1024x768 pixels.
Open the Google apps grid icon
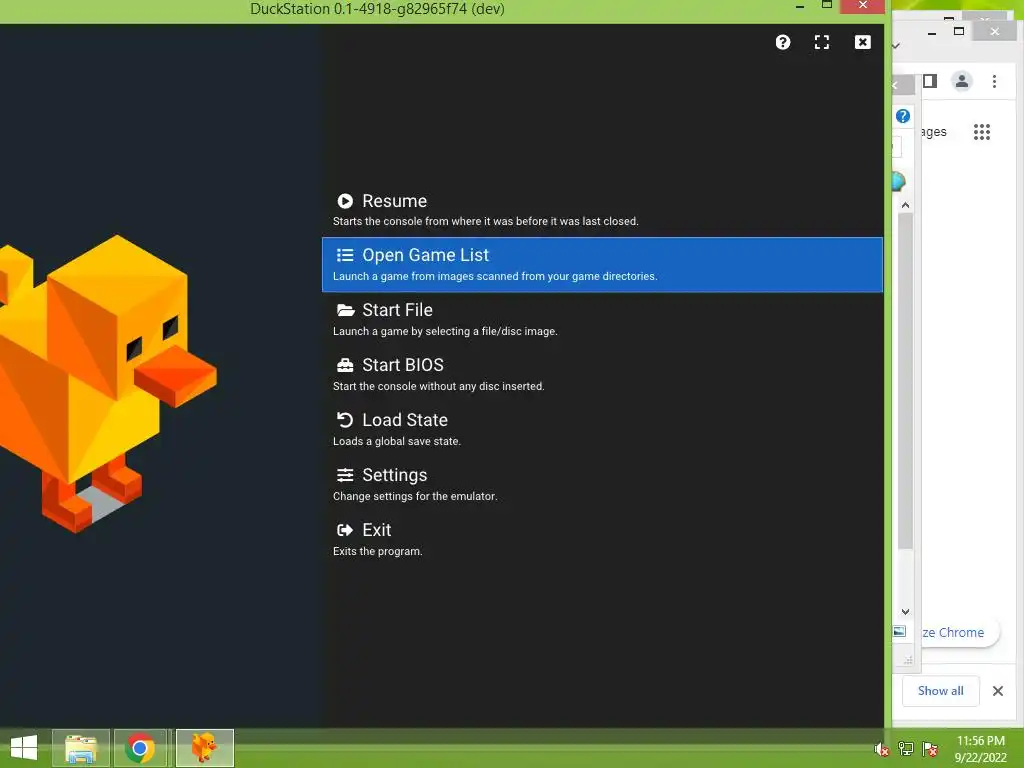pyautogui.click(x=982, y=132)
